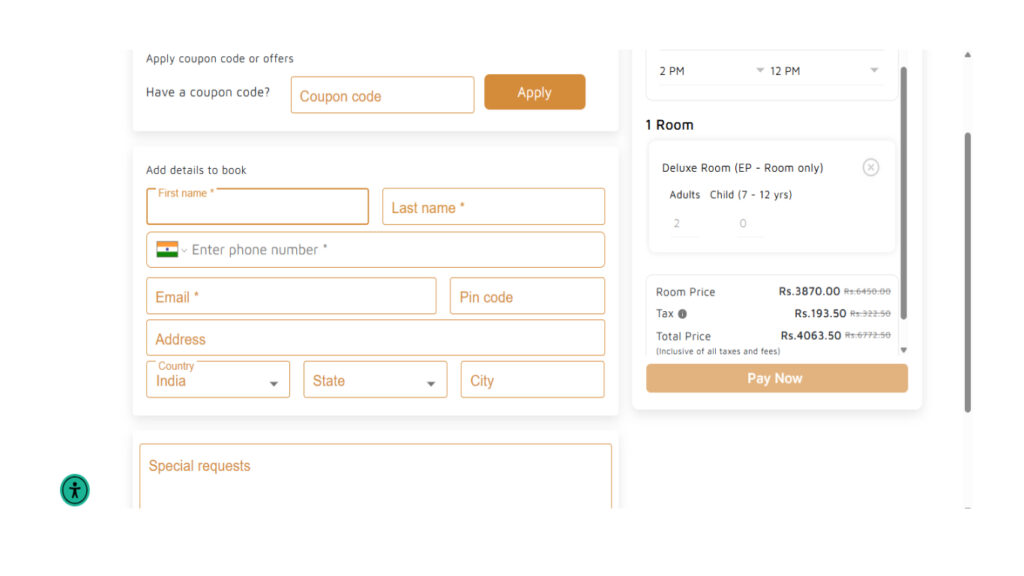Image resolution: width=1024 pixels, height=576 pixels.
Task: Click the booking summary panel scrollbar
Action: (x=904, y=190)
